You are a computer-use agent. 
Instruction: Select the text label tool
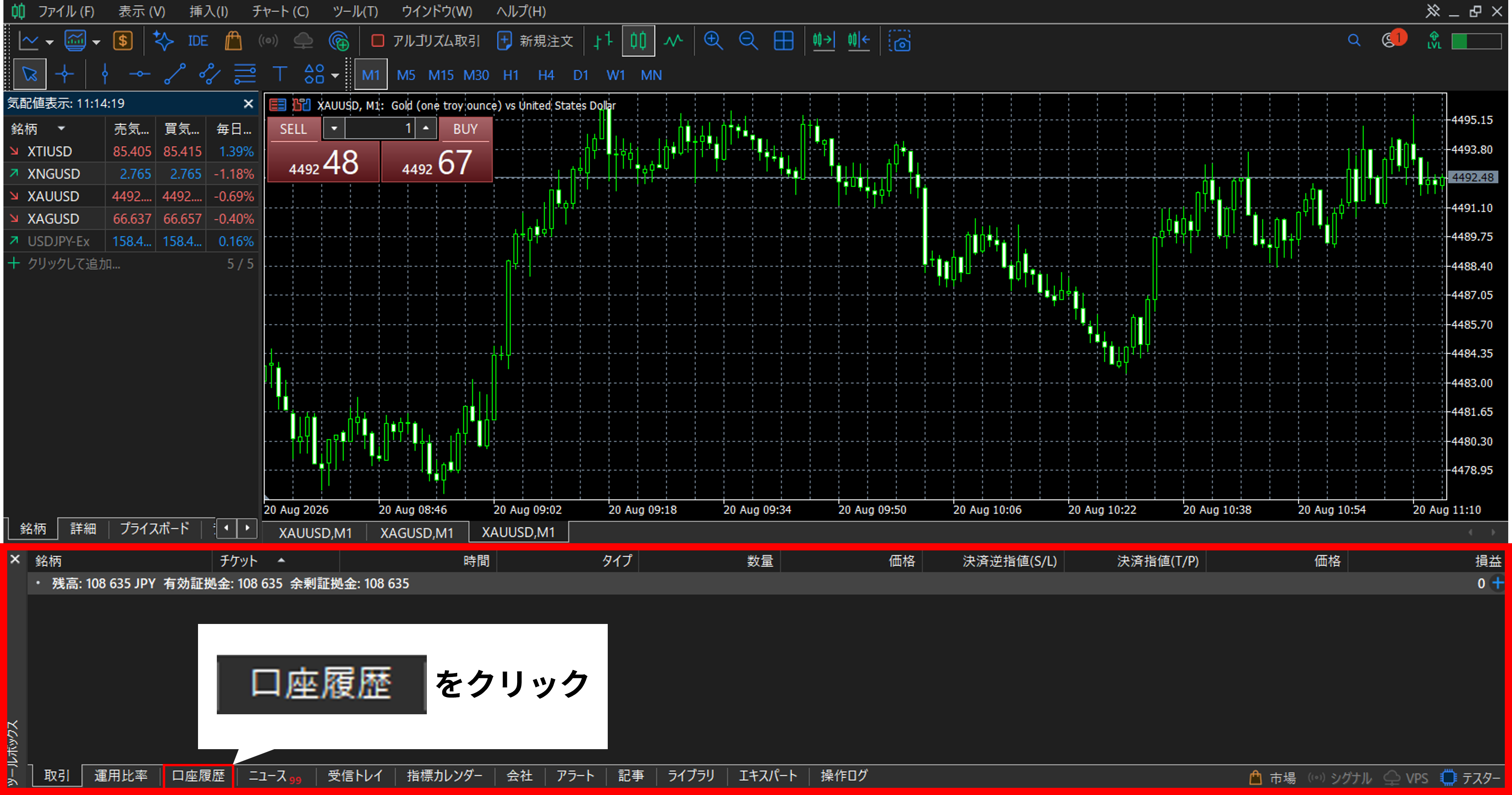point(279,75)
